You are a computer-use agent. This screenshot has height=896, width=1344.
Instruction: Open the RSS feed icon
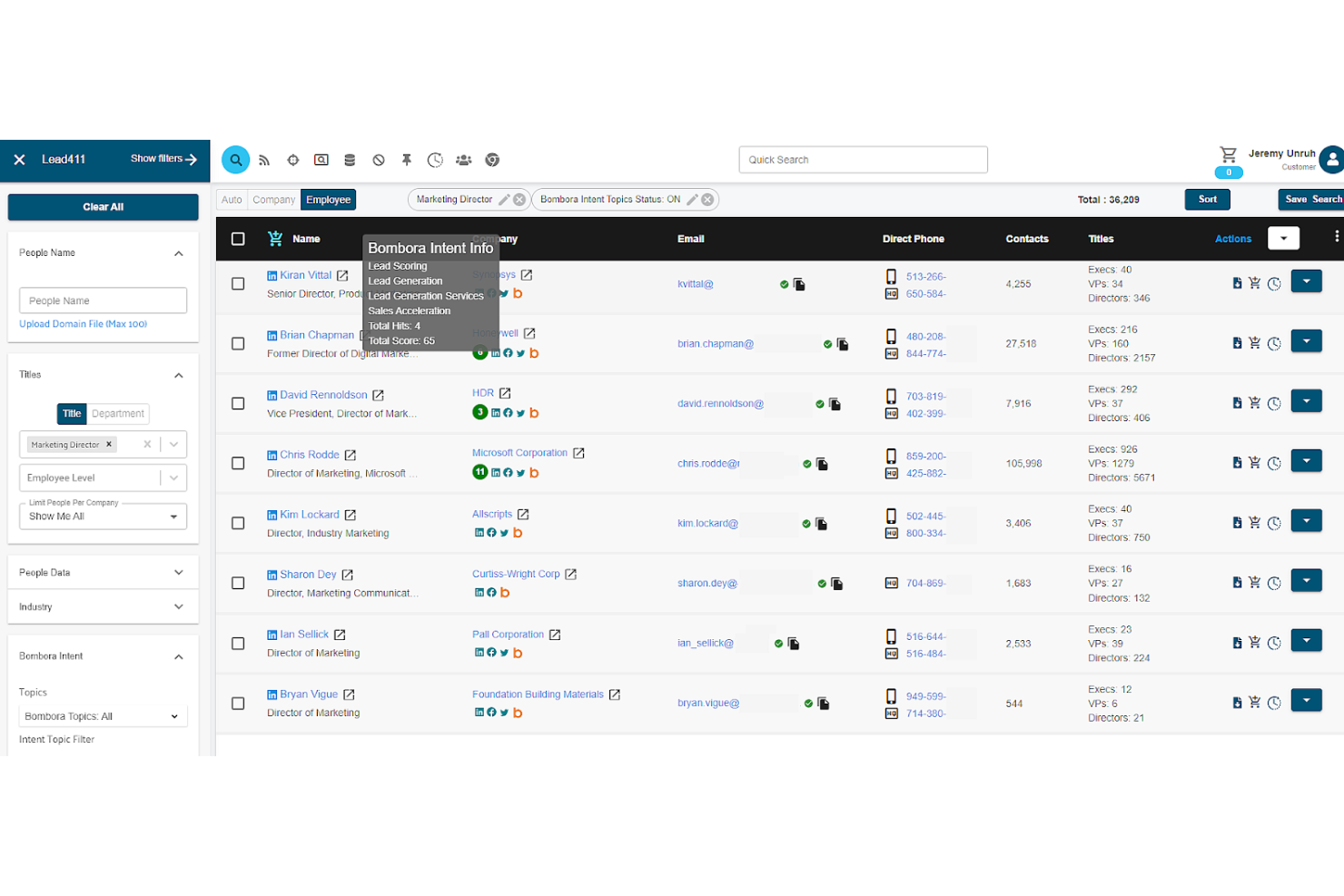pyautogui.click(x=264, y=160)
